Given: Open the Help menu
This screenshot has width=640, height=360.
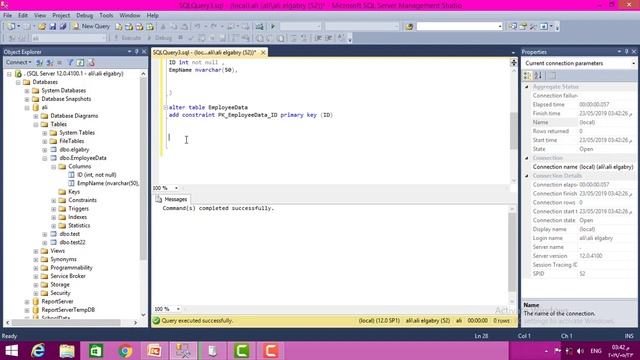Looking at the screenshot, I should (153, 16).
